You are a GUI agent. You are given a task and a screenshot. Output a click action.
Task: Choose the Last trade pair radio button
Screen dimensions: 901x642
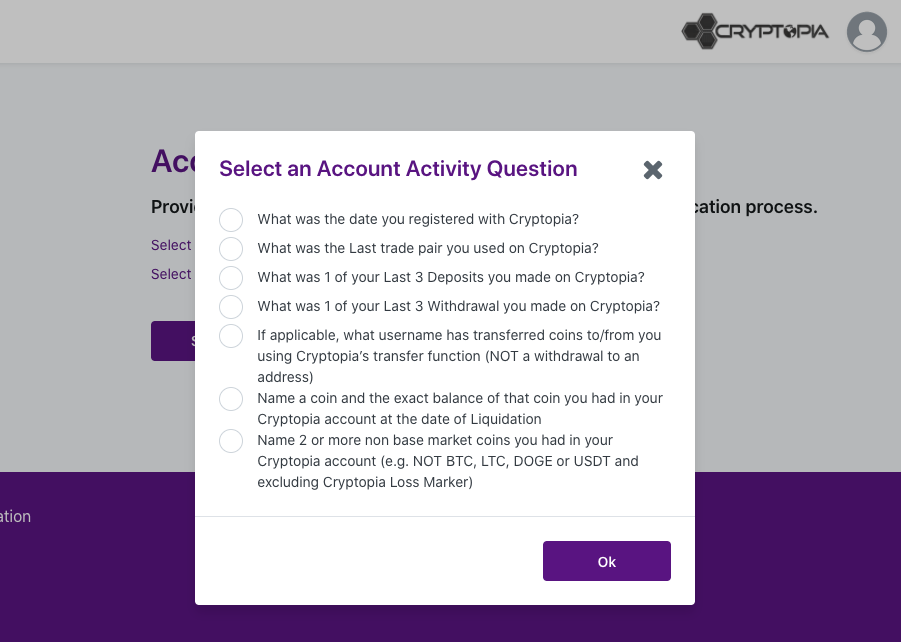pos(231,249)
